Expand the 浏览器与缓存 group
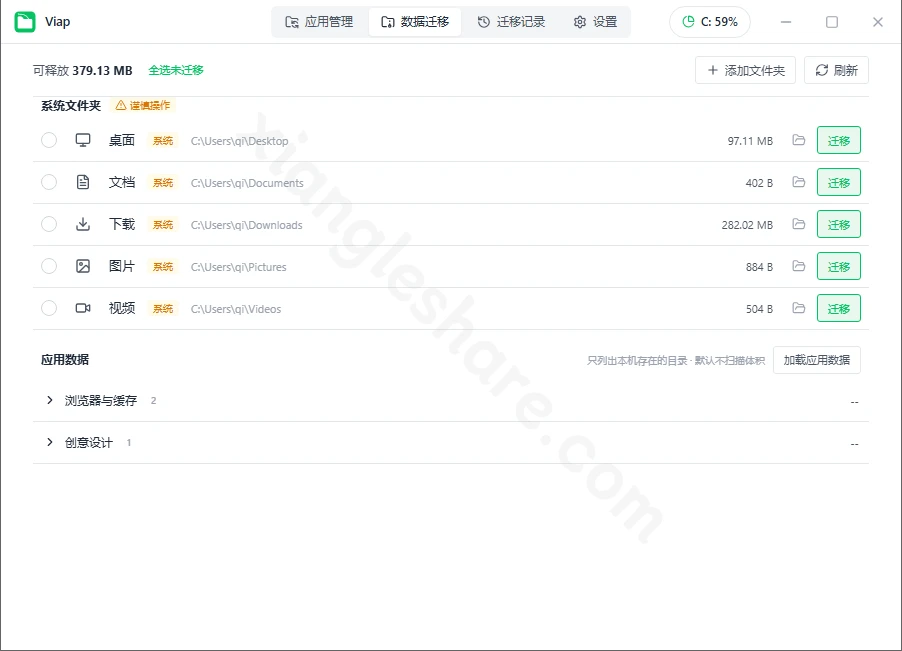 (x=49, y=400)
